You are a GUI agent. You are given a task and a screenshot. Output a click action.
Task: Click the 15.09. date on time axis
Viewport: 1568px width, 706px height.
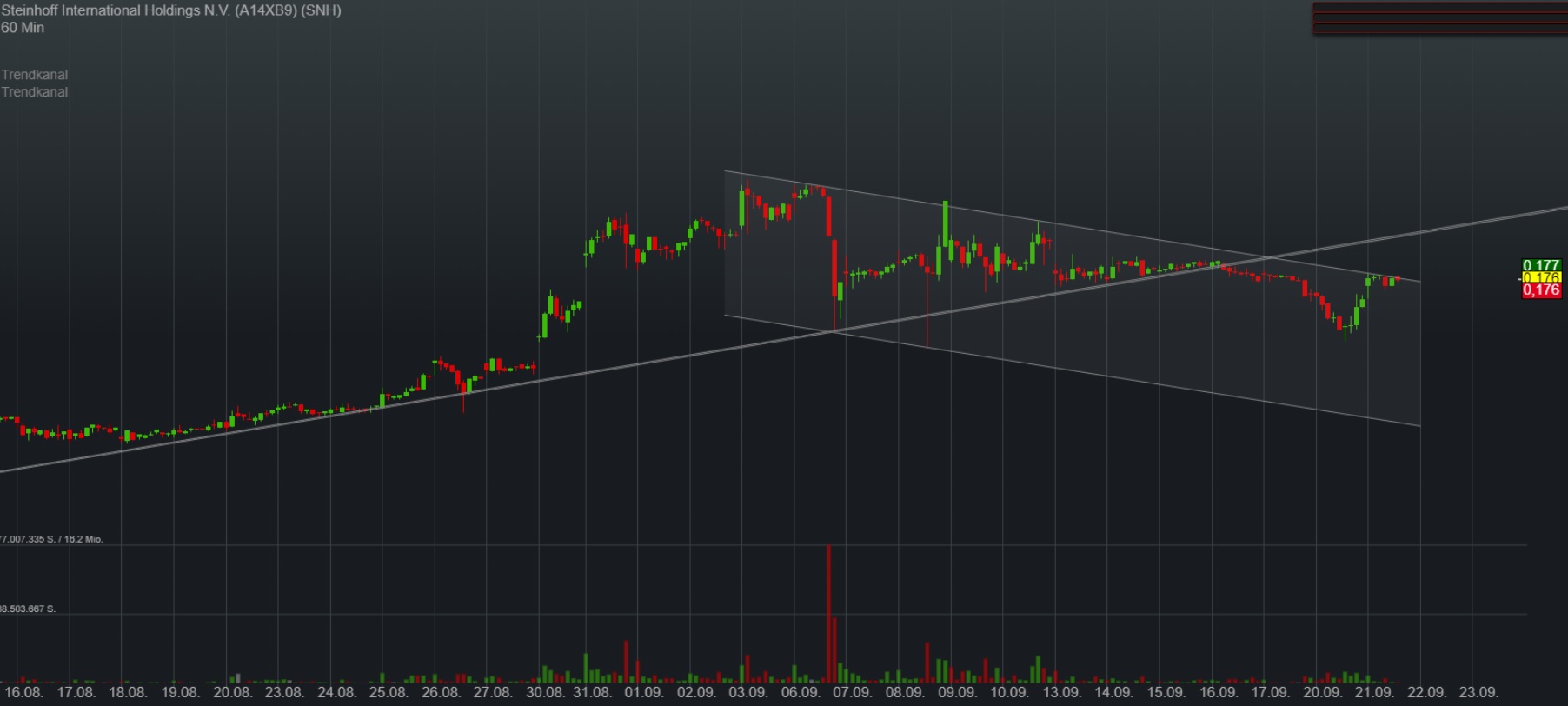[x=1165, y=693]
